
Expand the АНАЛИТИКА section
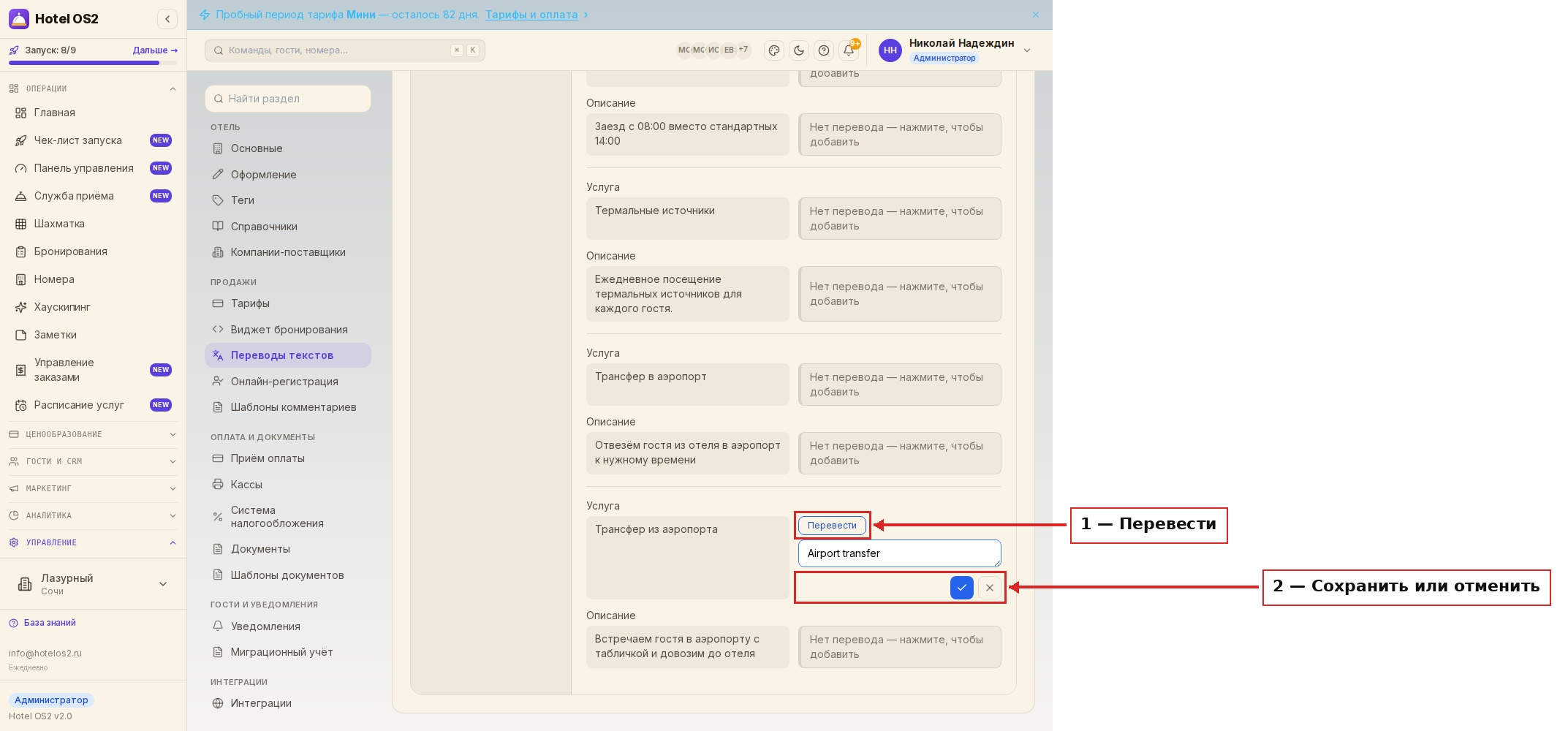[x=93, y=515]
